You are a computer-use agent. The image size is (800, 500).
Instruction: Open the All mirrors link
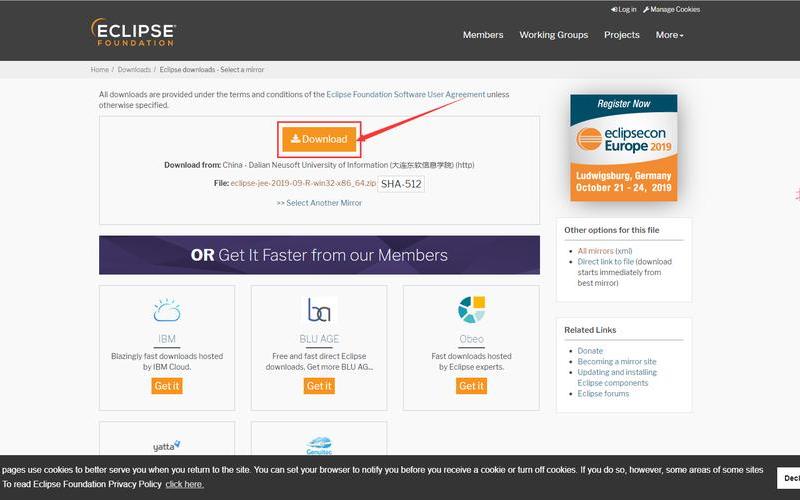pyautogui.click(x=595, y=251)
